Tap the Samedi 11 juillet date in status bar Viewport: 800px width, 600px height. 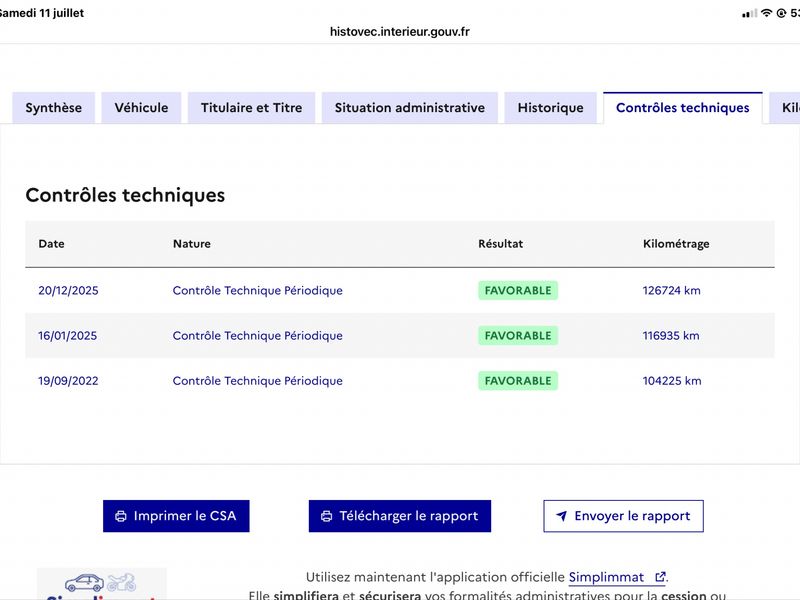[41, 13]
